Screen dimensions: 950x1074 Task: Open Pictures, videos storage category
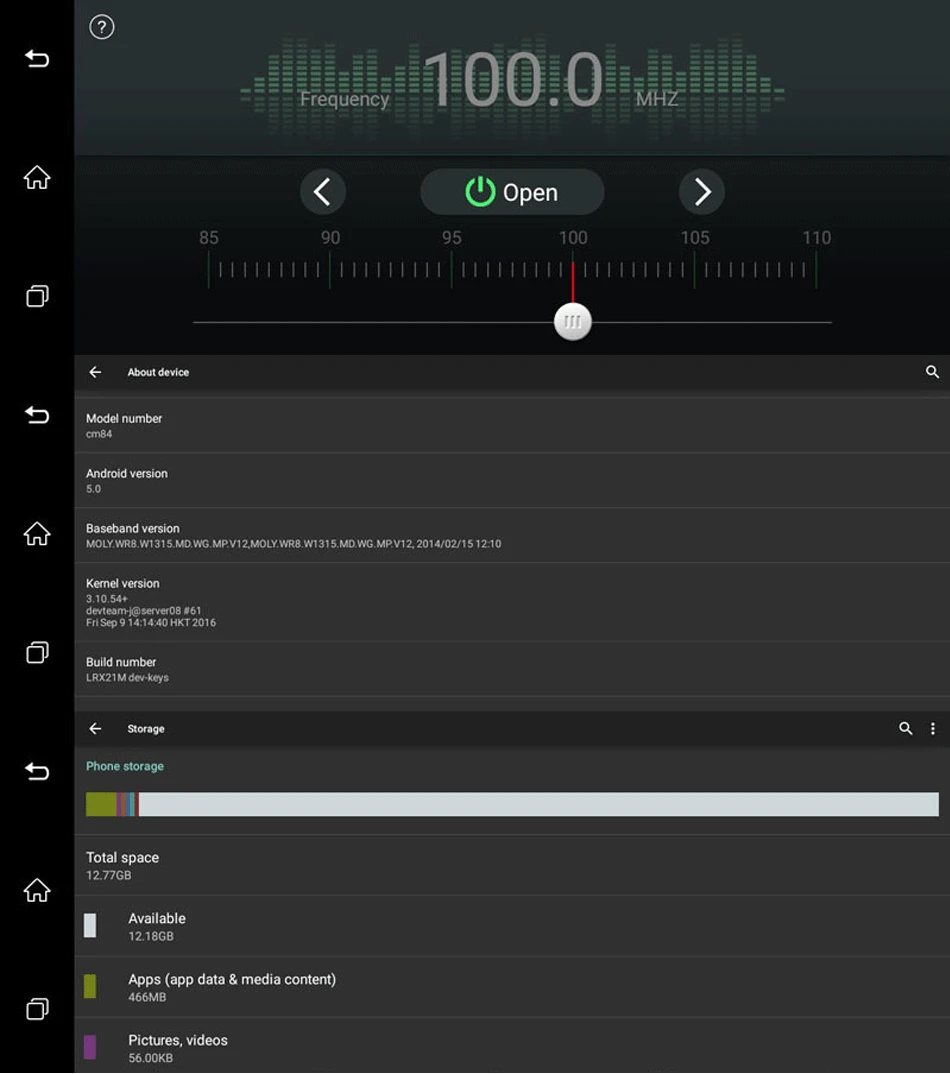tap(512, 1047)
